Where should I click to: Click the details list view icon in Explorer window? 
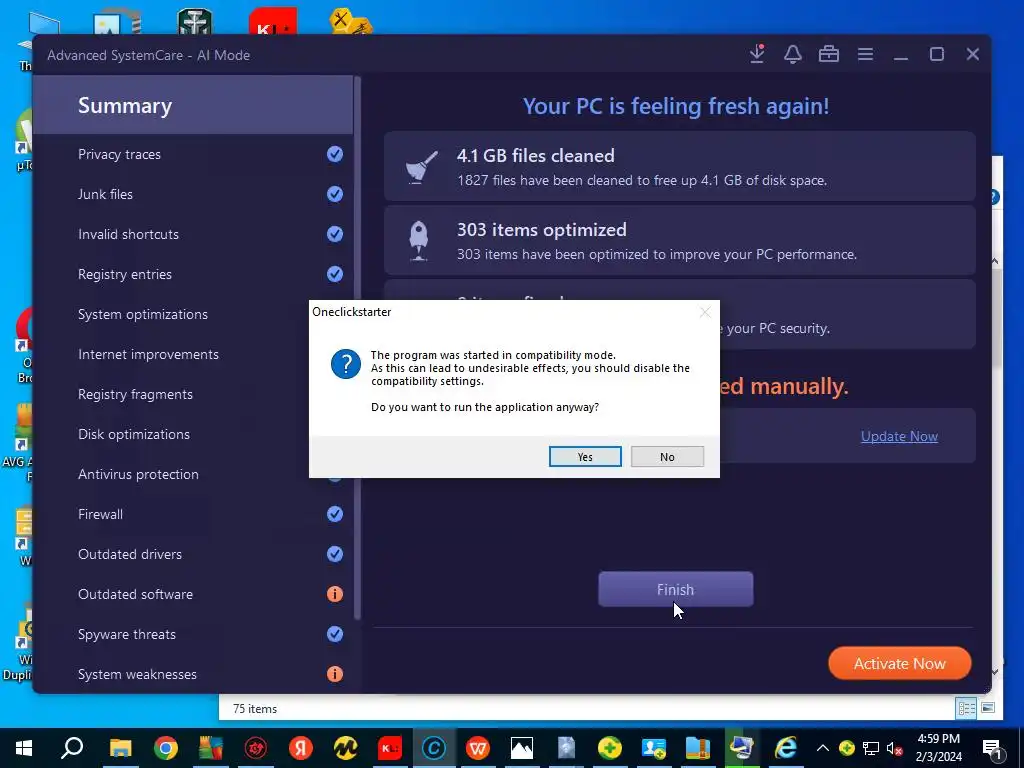click(x=966, y=709)
